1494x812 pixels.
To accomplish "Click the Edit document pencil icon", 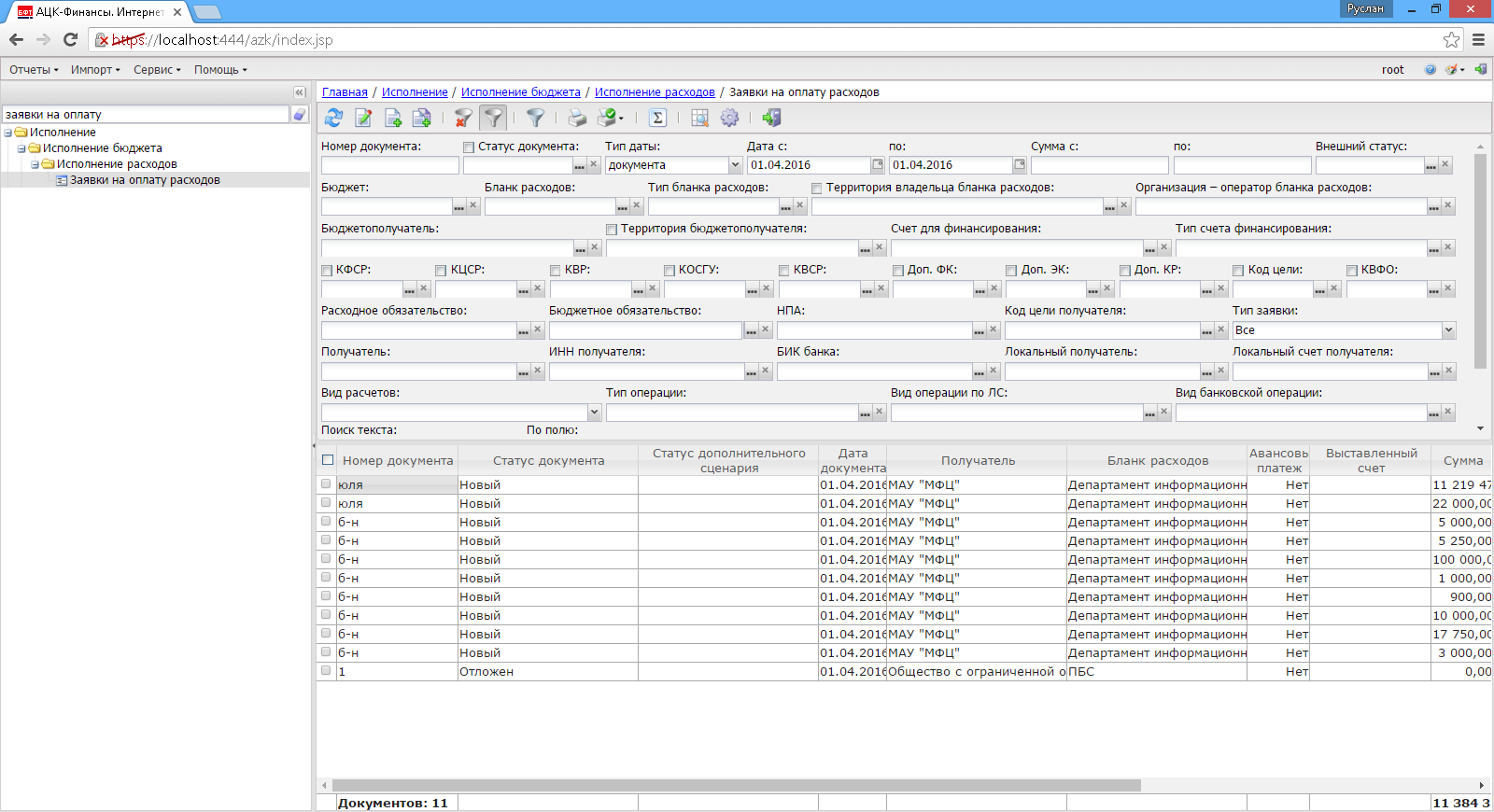I will point(363,118).
